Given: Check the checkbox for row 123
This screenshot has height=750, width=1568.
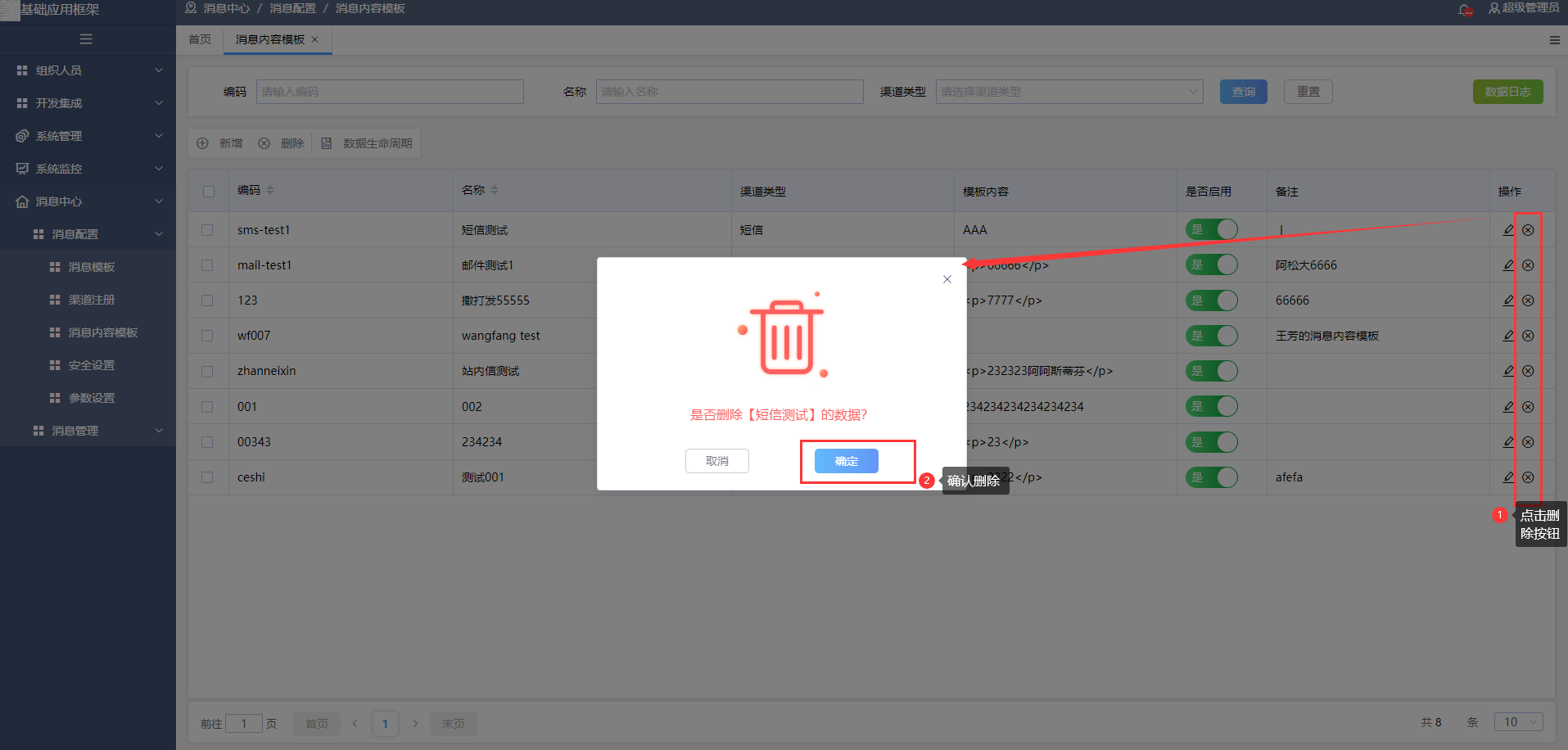Looking at the screenshot, I should (207, 300).
